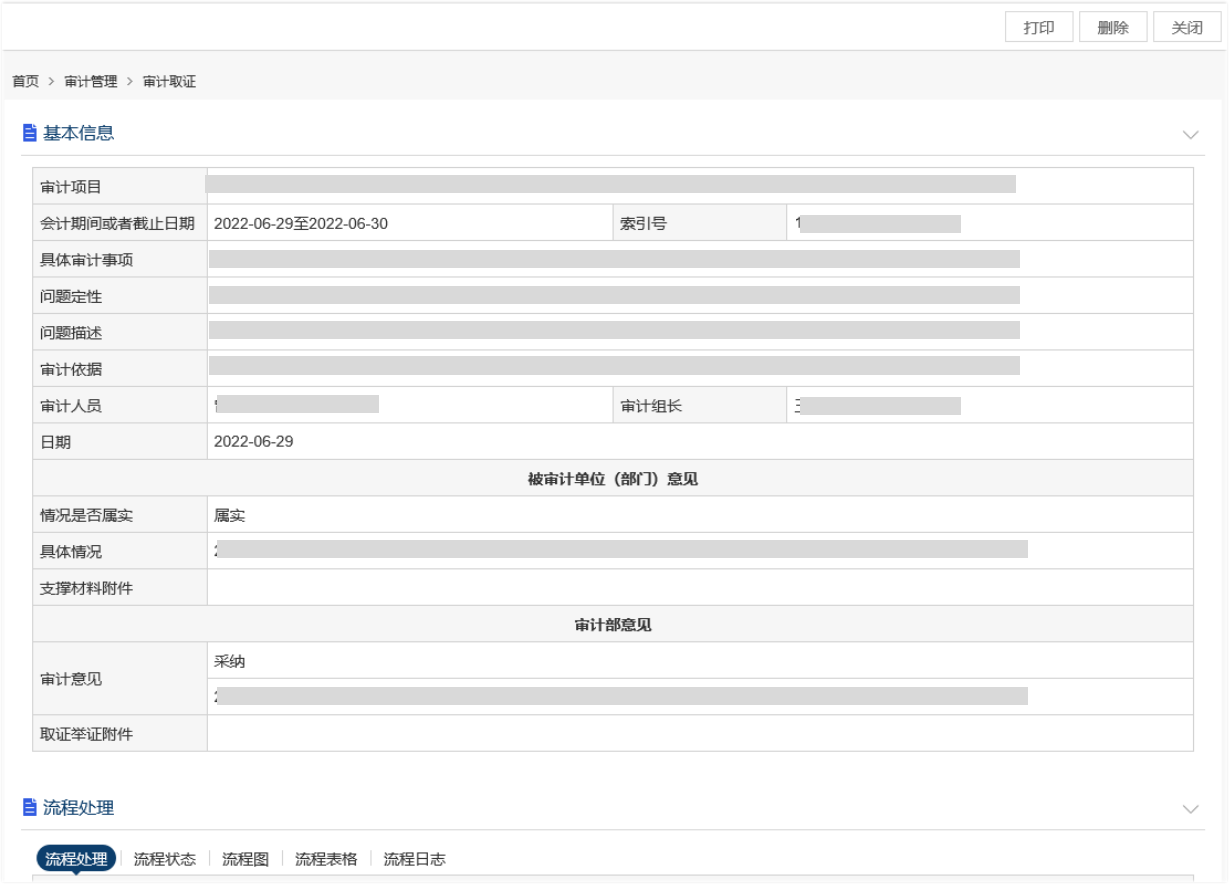Image resolution: width=1230 pixels, height=885 pixels.
Task: Click the 日期 value 2022-06-29
Action: [x=254, y=442]
